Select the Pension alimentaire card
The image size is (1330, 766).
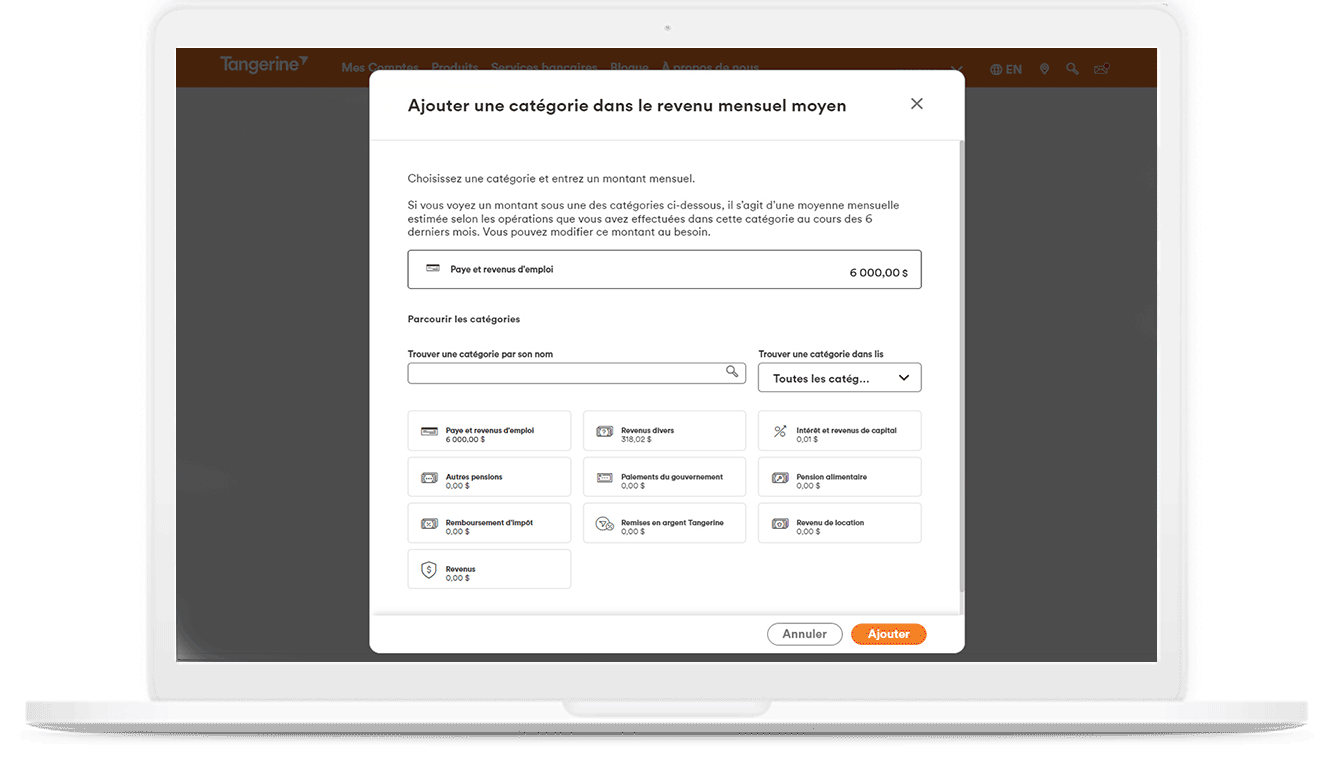840,477
